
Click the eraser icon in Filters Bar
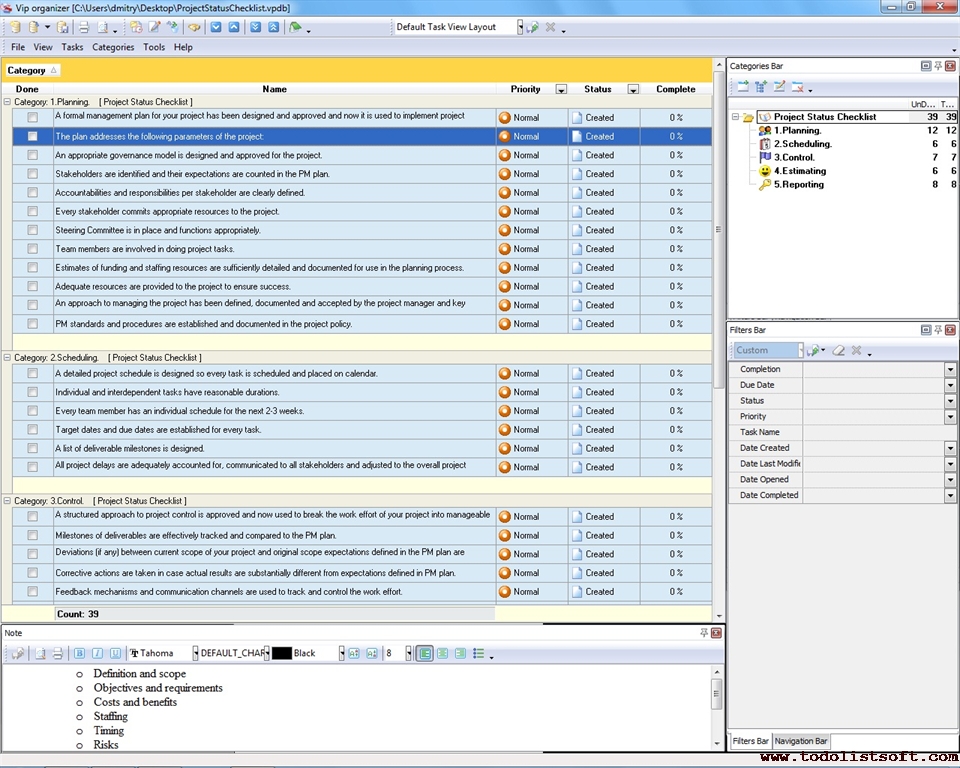pyautogui.click(x=839, y=351)
